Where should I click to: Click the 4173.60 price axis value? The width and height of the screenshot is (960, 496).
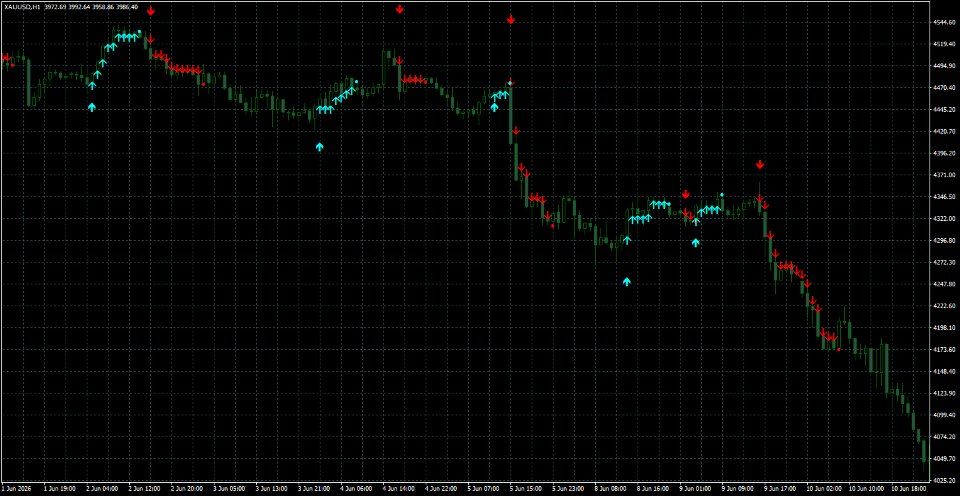coord(945,350)
